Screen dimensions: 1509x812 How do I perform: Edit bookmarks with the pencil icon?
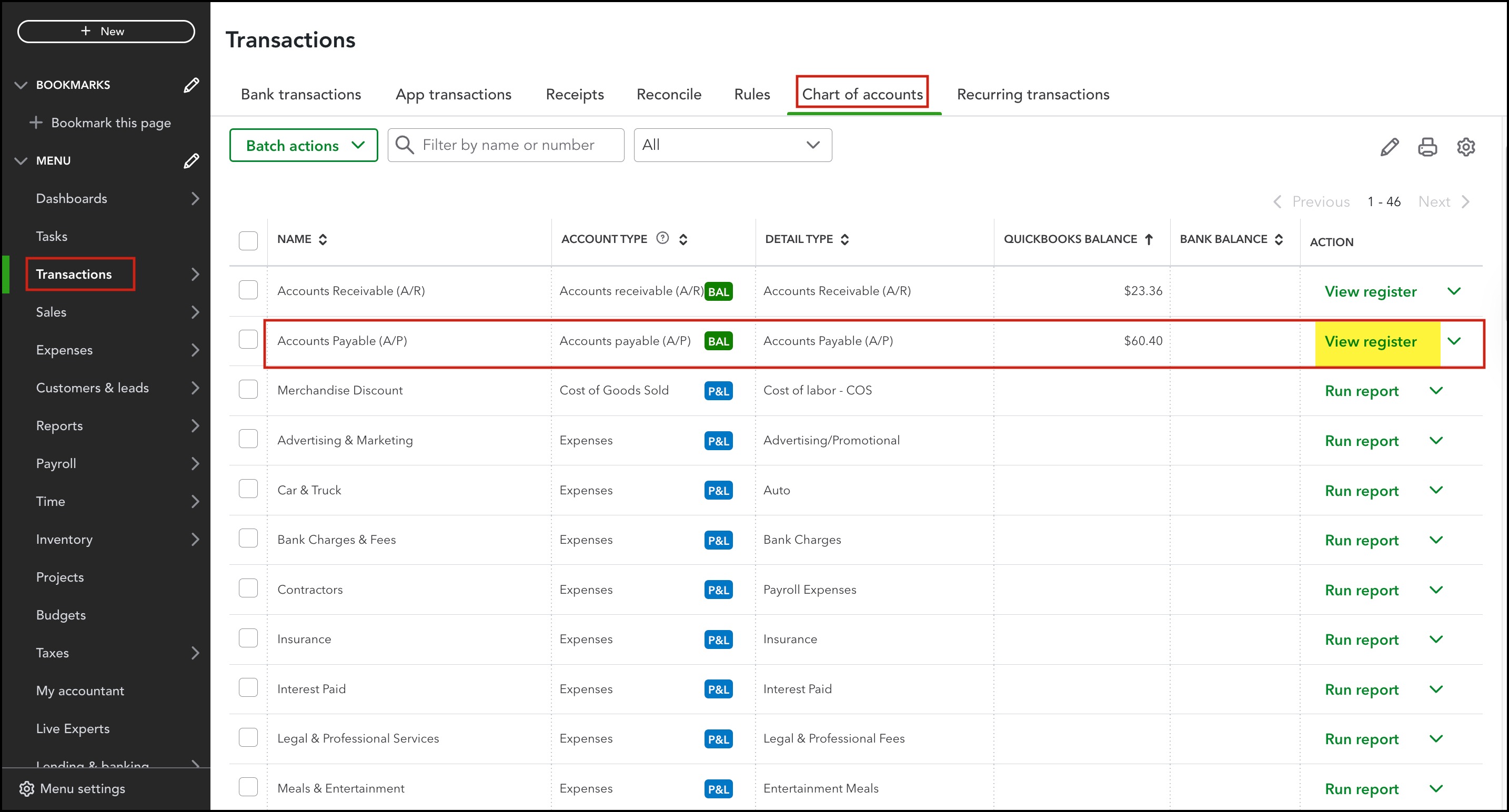(x=191, y=85)
